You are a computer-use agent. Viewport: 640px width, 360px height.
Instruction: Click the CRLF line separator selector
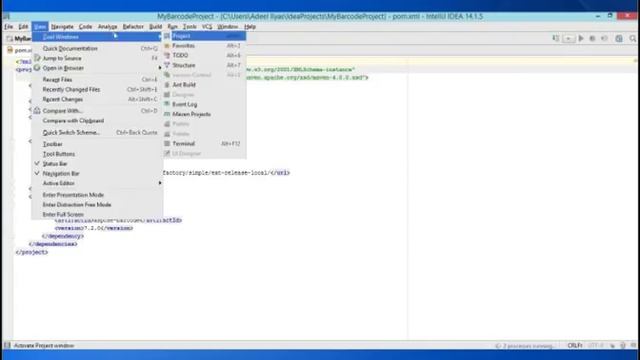(x=574, y=345)
